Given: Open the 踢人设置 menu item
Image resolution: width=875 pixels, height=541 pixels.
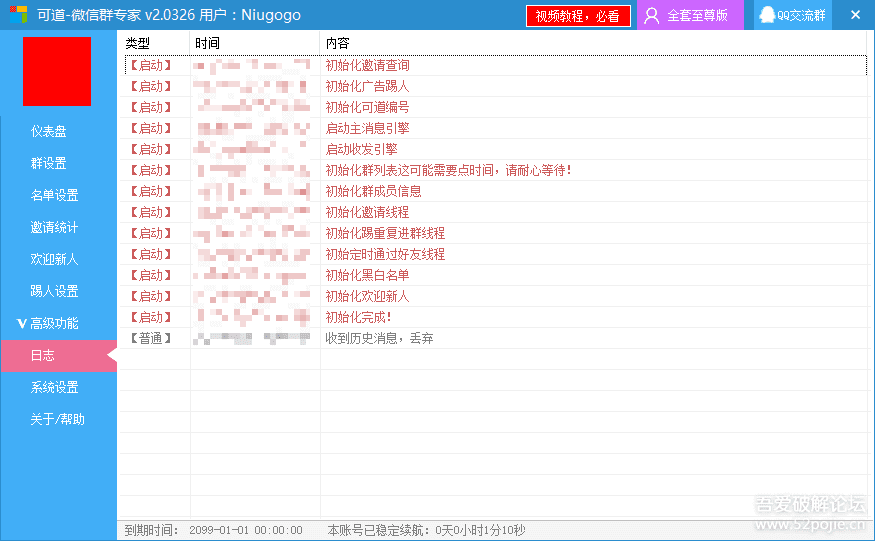Looking at the screenshot, I should 59,291.
